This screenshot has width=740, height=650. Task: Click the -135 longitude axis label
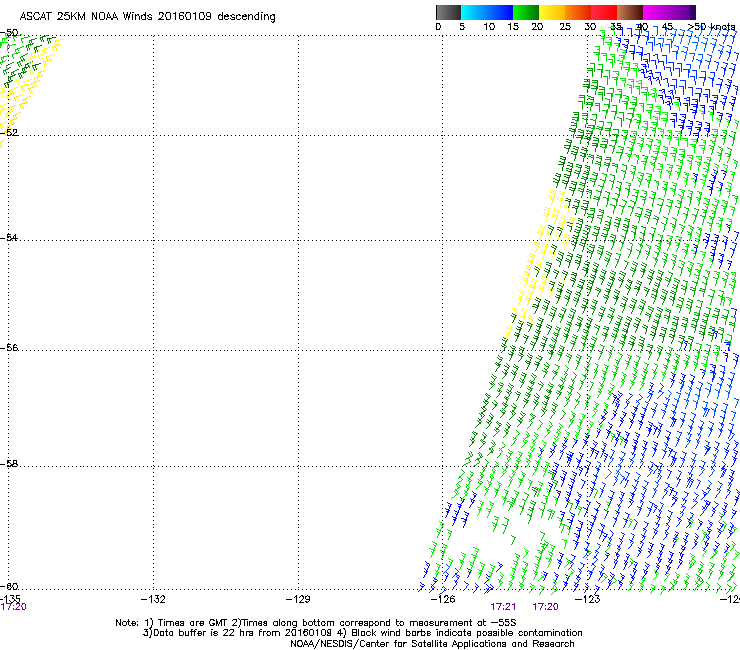pos(10,599)
